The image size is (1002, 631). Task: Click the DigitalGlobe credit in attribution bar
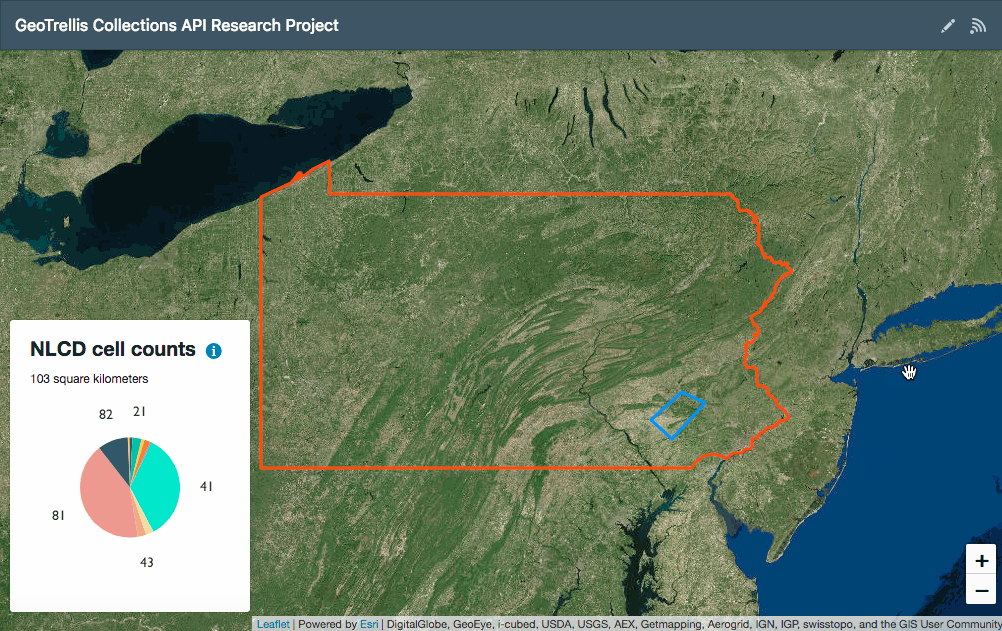pos(420,623)
